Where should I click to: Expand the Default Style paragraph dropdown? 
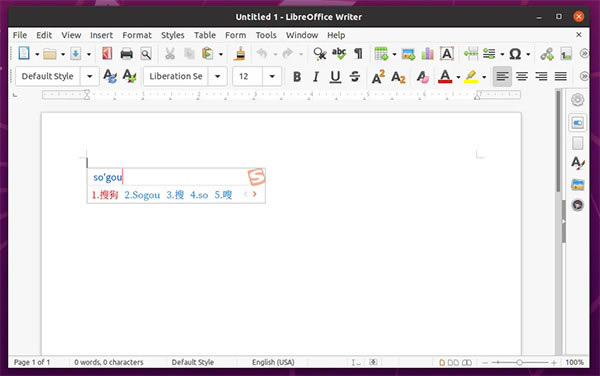pyautogui.click(x=89, y=77)
